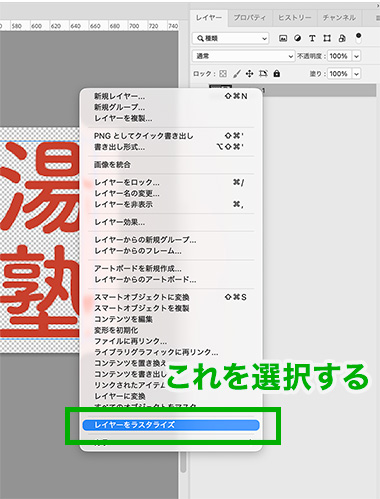Toggle artboard auto-nesting lock icon
Viewport: 380px width, 499px height.
point(263,74)
